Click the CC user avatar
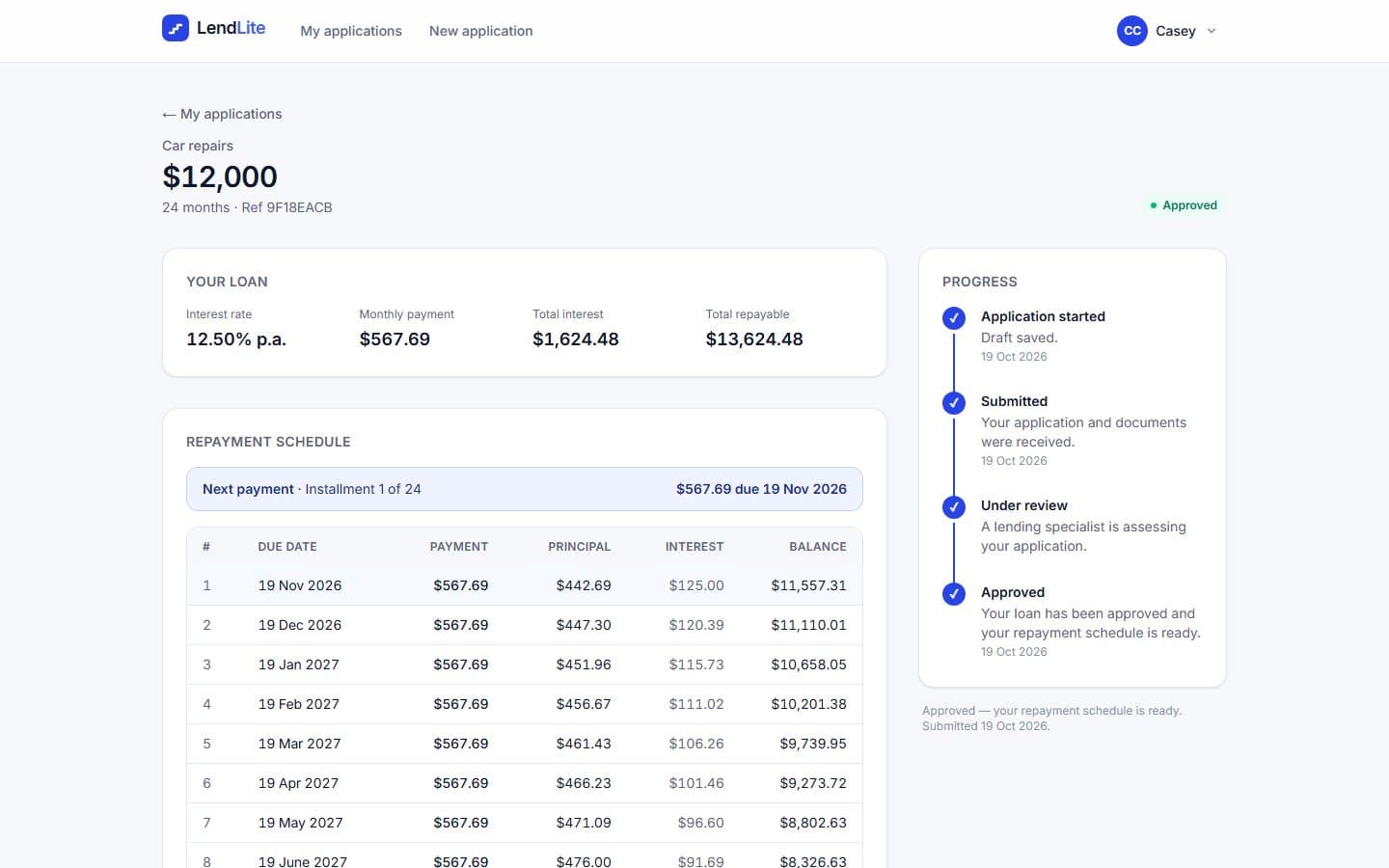 coord(1132,31)
